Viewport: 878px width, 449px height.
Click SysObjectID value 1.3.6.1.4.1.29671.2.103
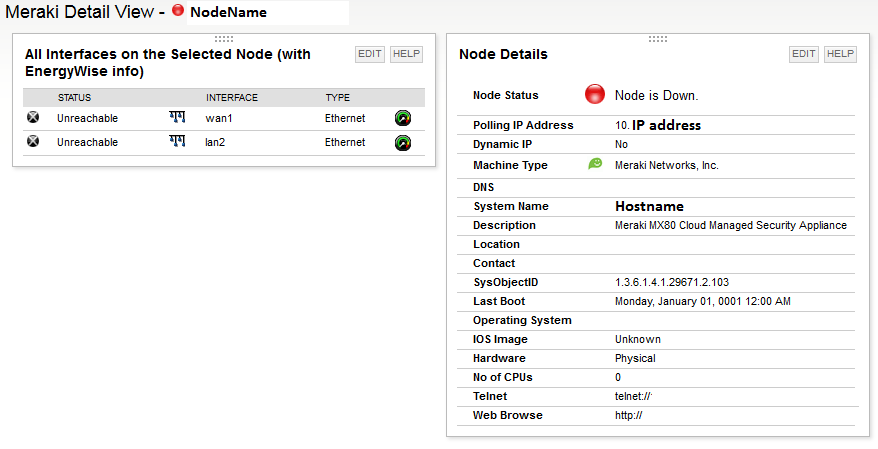[x=672, y=282]
